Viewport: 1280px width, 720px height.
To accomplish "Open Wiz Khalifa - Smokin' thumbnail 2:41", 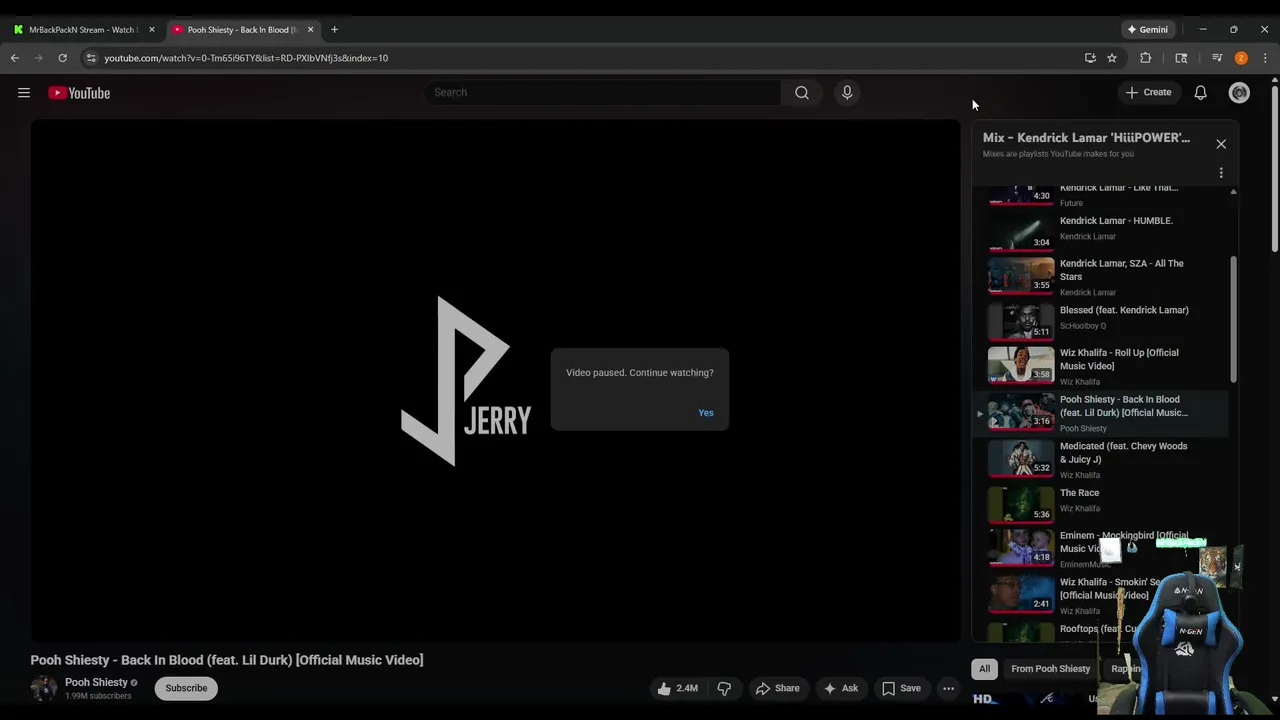I will tap(1021, 594).
